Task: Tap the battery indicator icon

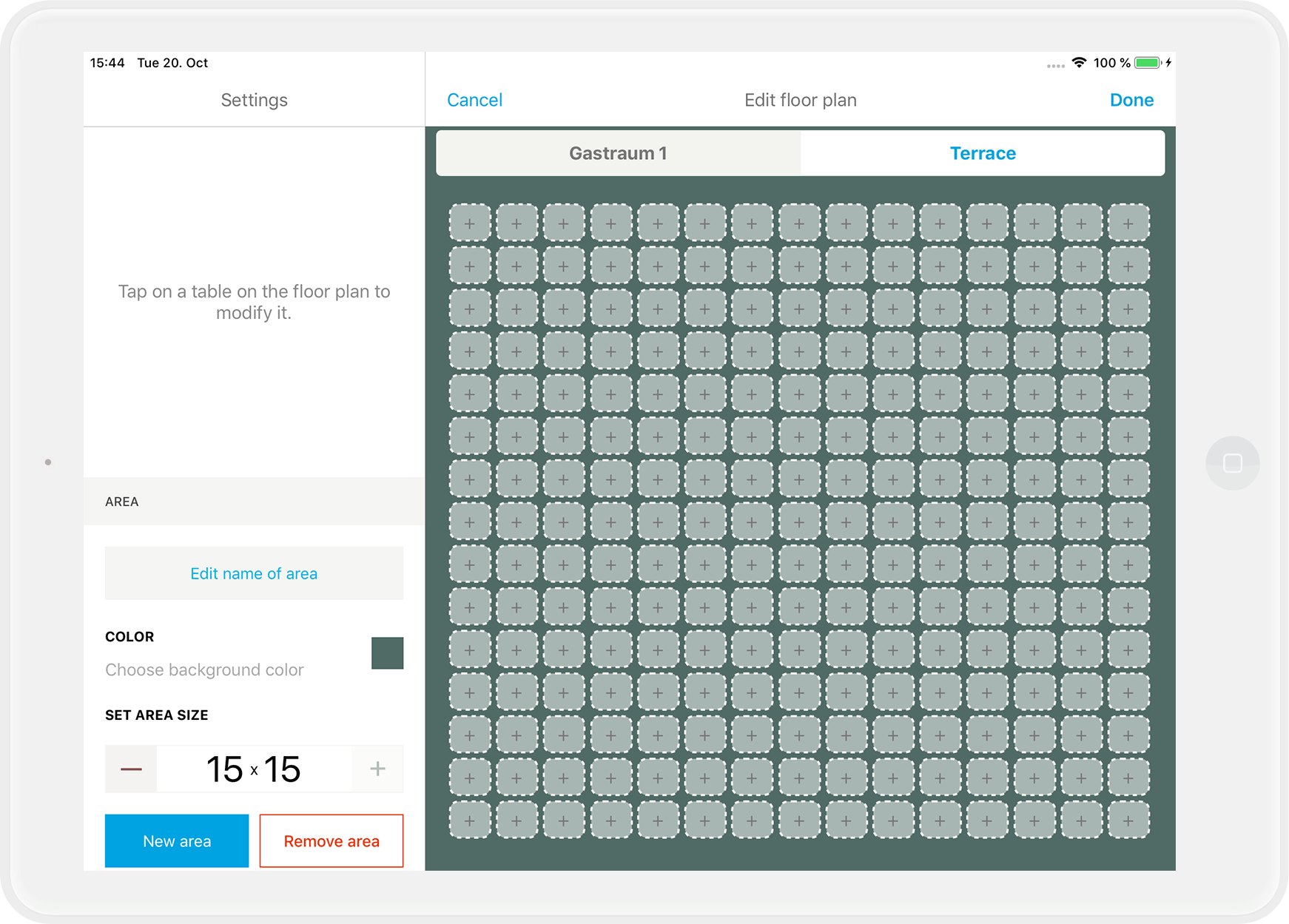Action: 1148,63
